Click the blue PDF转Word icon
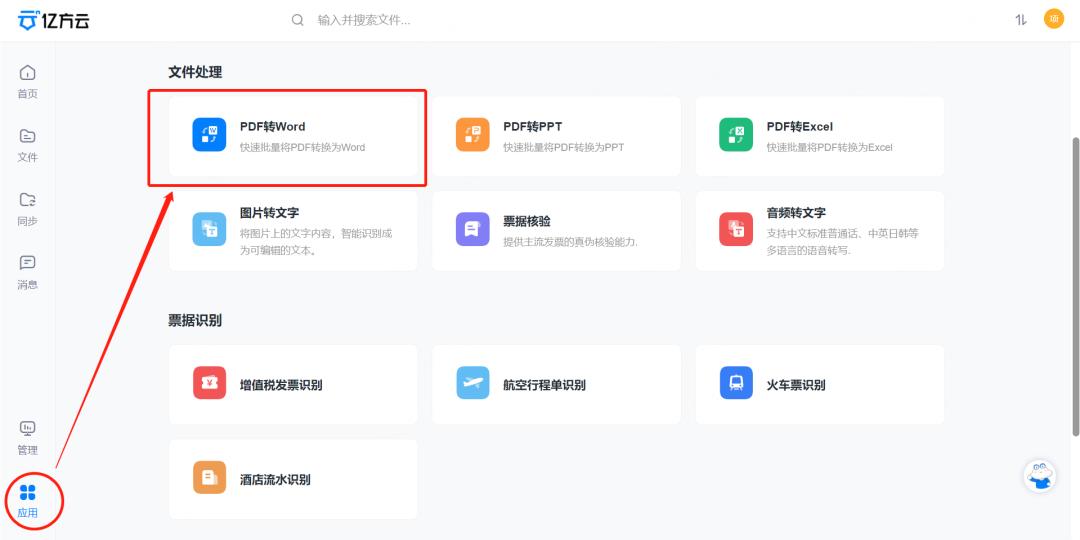This screenshot has width=1080, height=540. pos(209,134)
